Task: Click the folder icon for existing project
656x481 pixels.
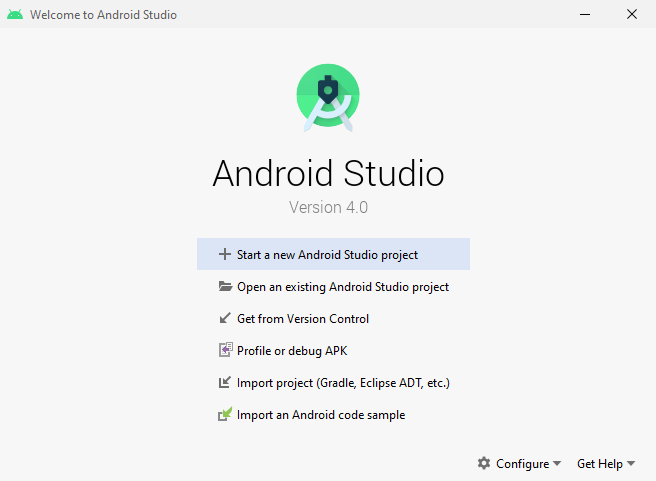Action: [225, 287]
